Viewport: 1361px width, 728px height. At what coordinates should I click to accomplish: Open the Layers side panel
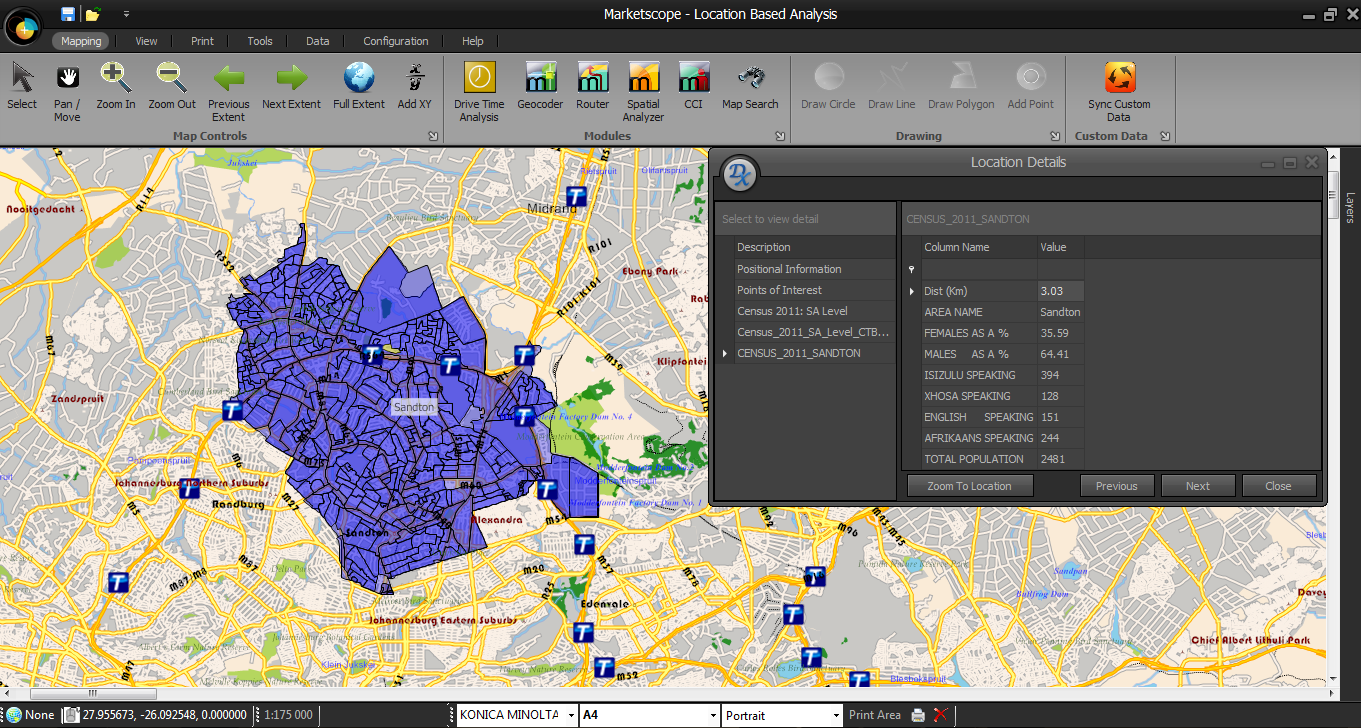point(1349,208)
